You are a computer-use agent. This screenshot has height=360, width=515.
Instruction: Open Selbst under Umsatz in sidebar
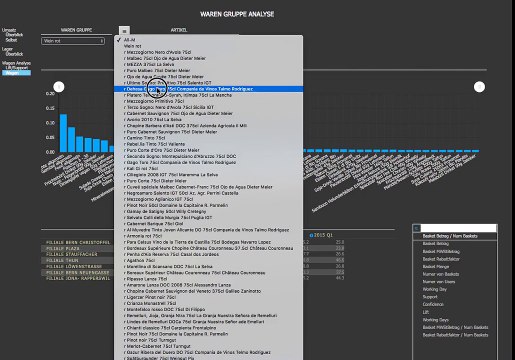pos(11,40)
